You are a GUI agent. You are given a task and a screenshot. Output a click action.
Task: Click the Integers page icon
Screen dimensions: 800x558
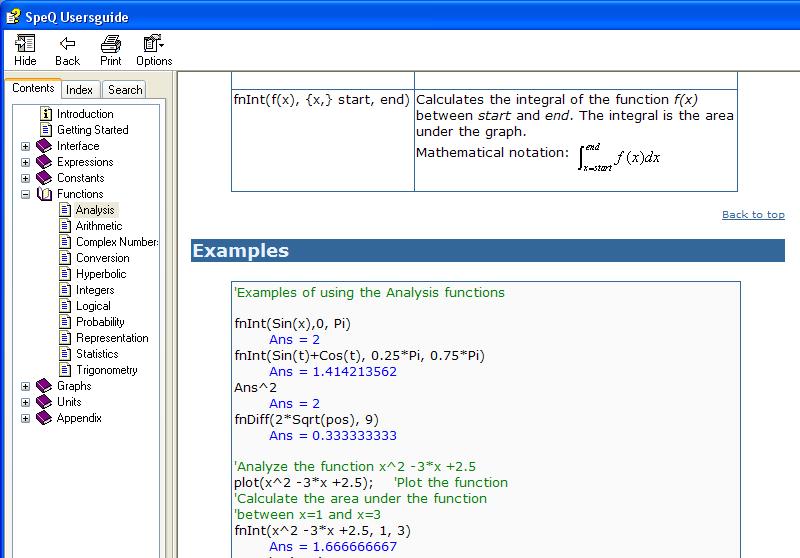click(65, 290)
